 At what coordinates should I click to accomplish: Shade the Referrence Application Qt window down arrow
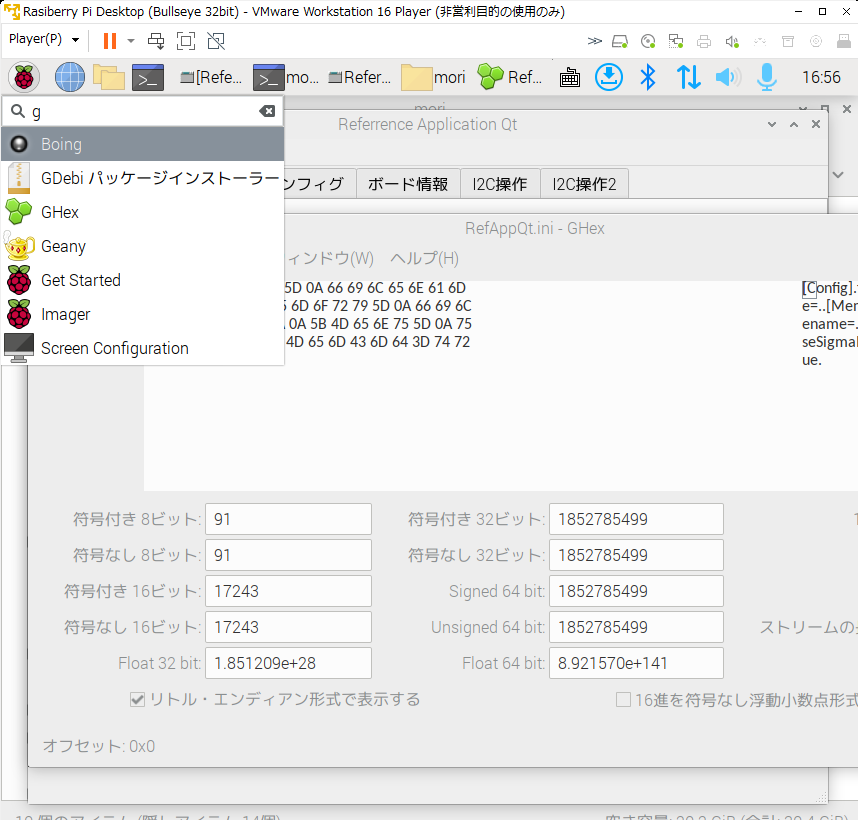click(772, 124)
